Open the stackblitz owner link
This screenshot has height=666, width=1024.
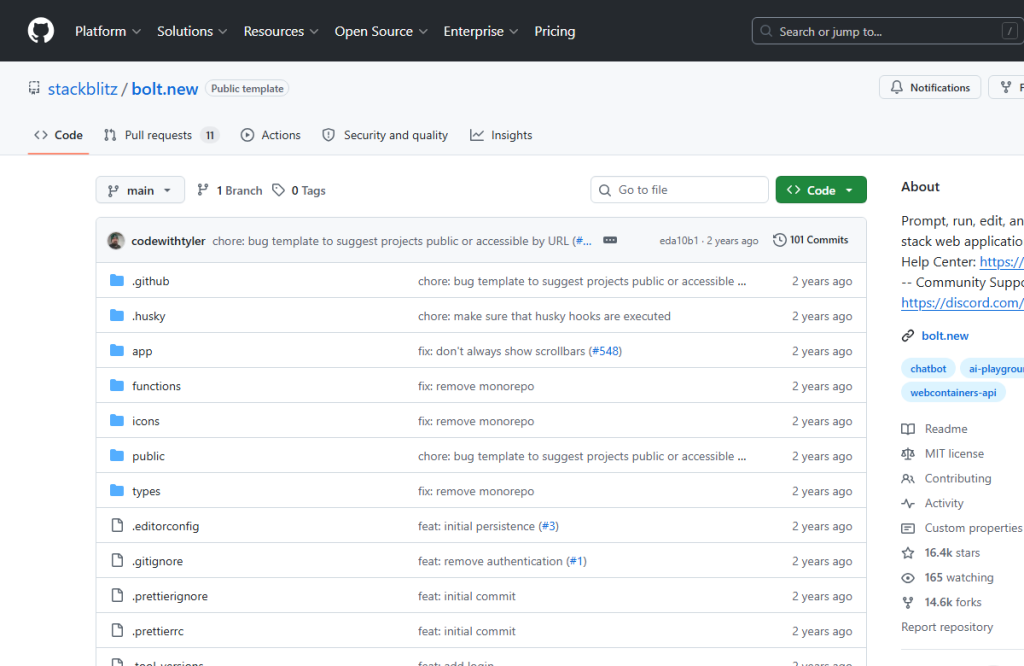tap(82, 89)
